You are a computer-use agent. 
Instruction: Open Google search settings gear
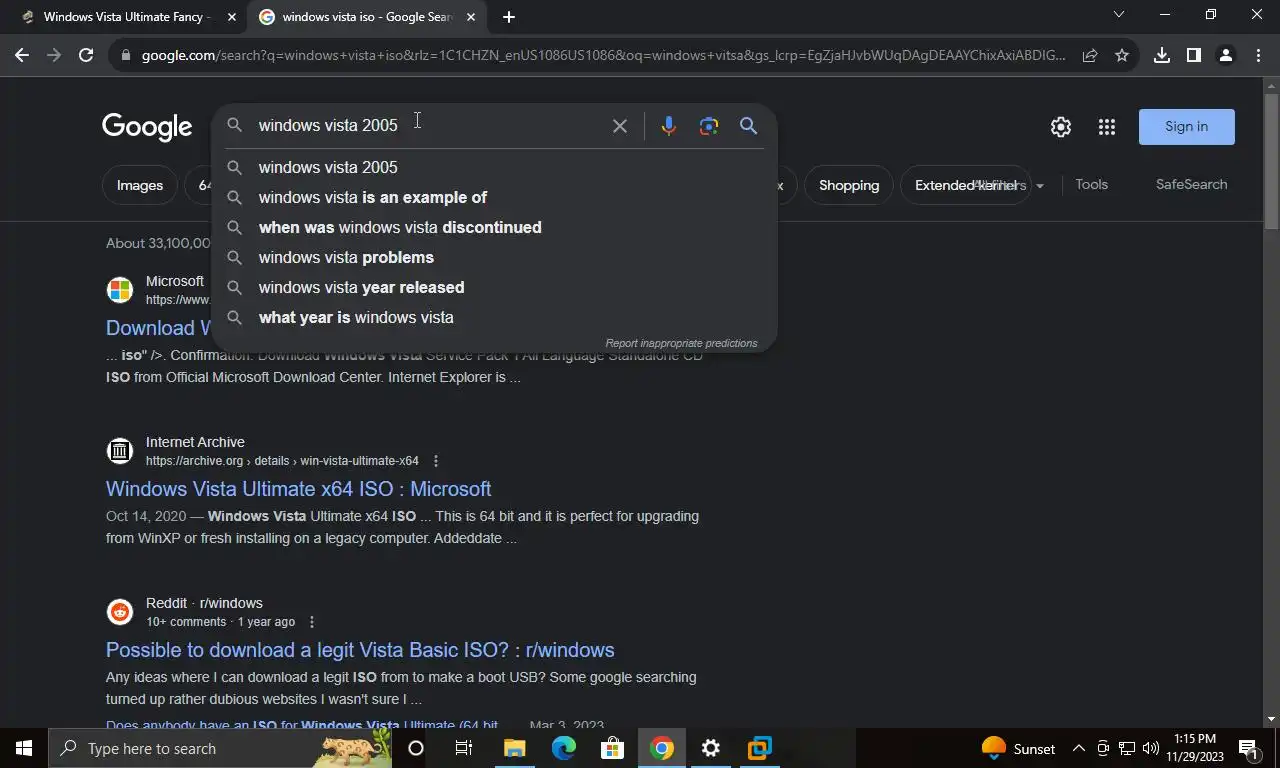tap(1061, 127)
